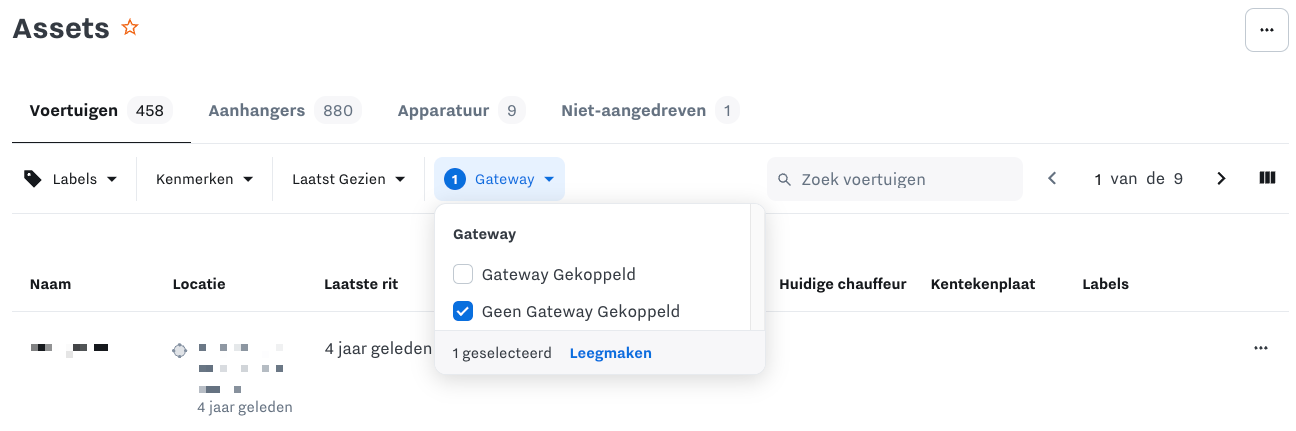Uncheck the Geen Gateway Gekoppeld checkbox
Viewport: 1296px width, 431px height.
[463, 311]
